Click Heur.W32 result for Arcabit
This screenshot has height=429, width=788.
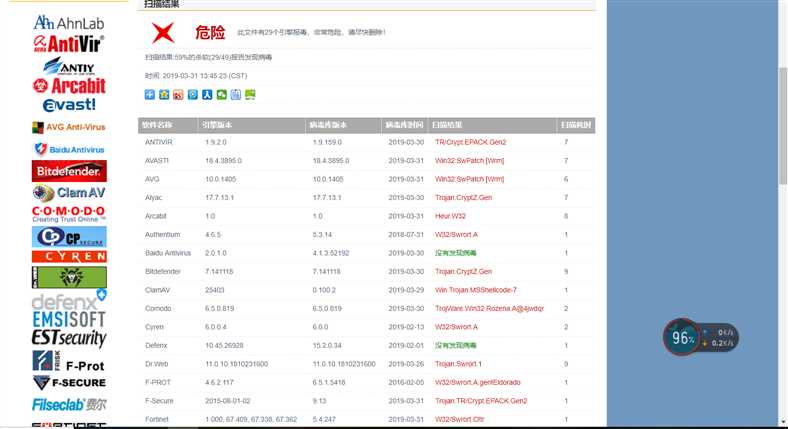pos(450,216)
